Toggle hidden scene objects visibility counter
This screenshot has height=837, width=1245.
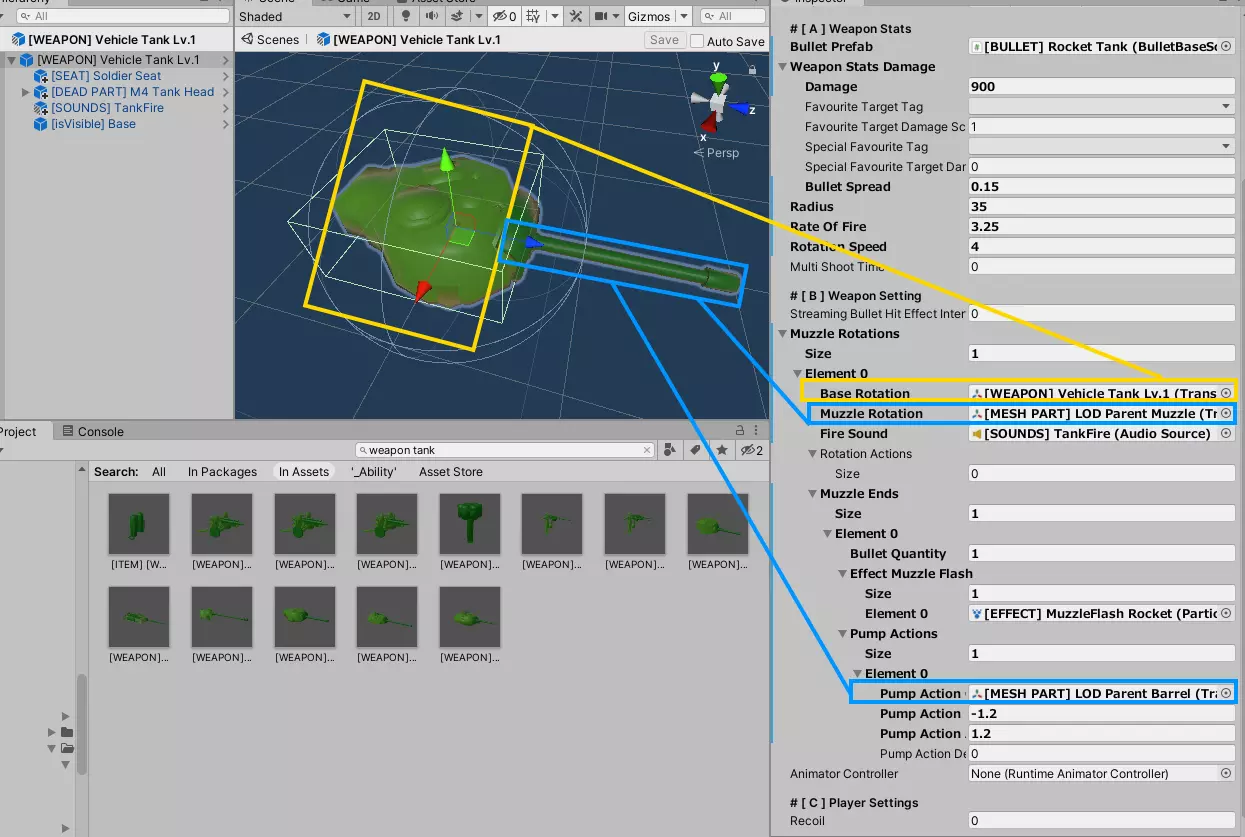(x=504, y=16)
